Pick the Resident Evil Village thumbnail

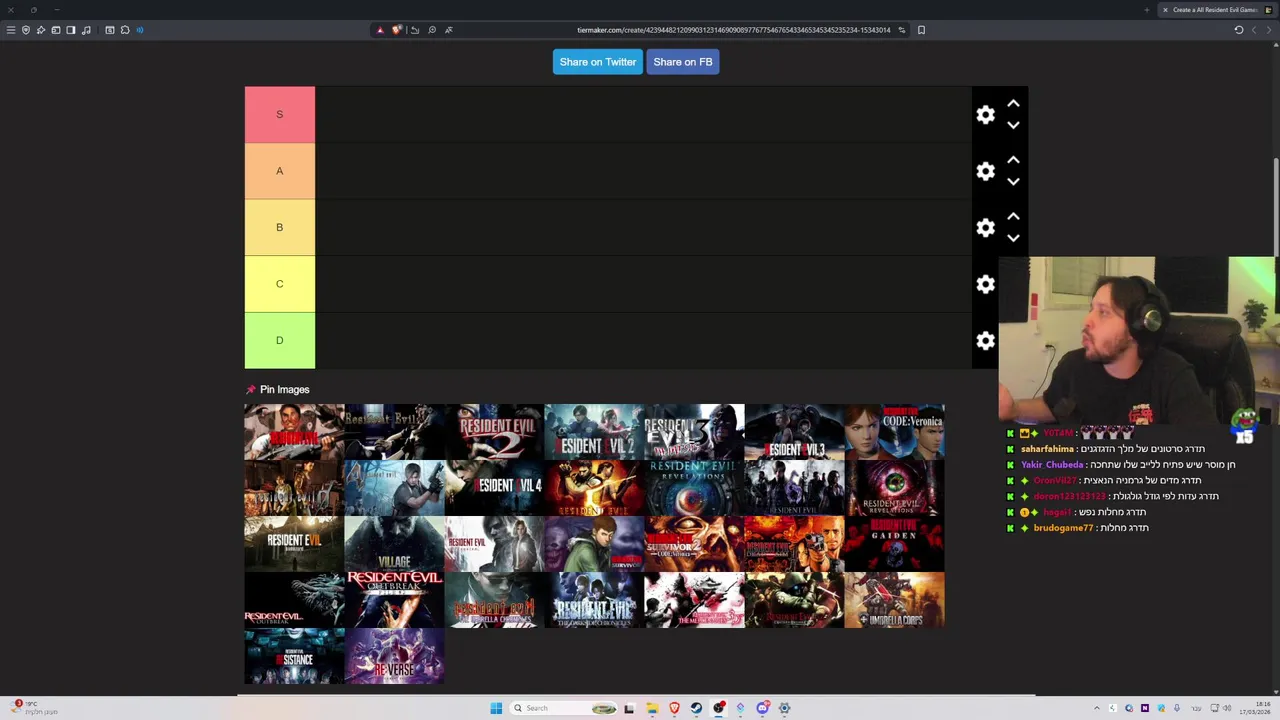pyautogui.click(x=394, y=544)
